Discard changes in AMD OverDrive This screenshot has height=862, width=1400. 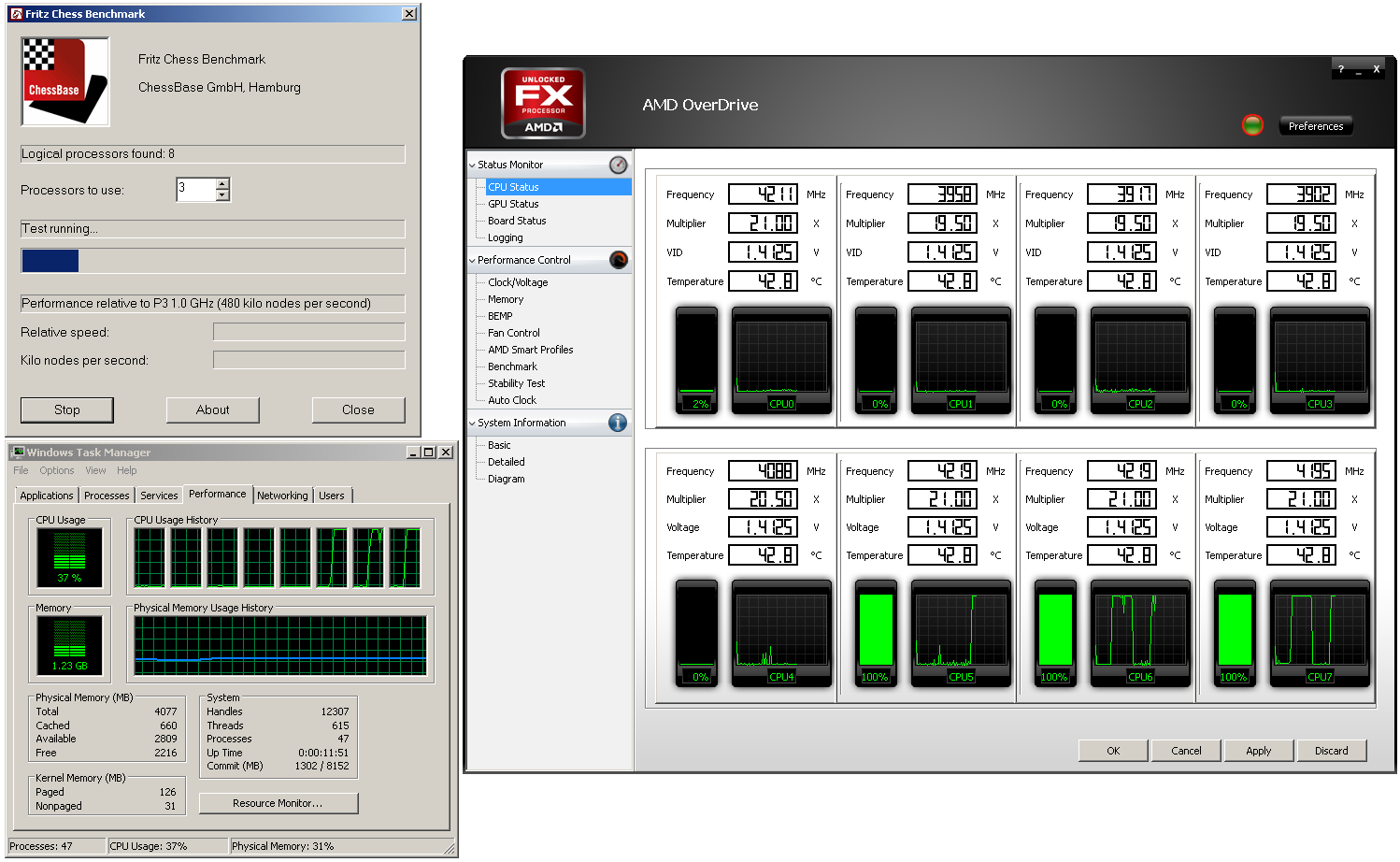coord(1331,751)
